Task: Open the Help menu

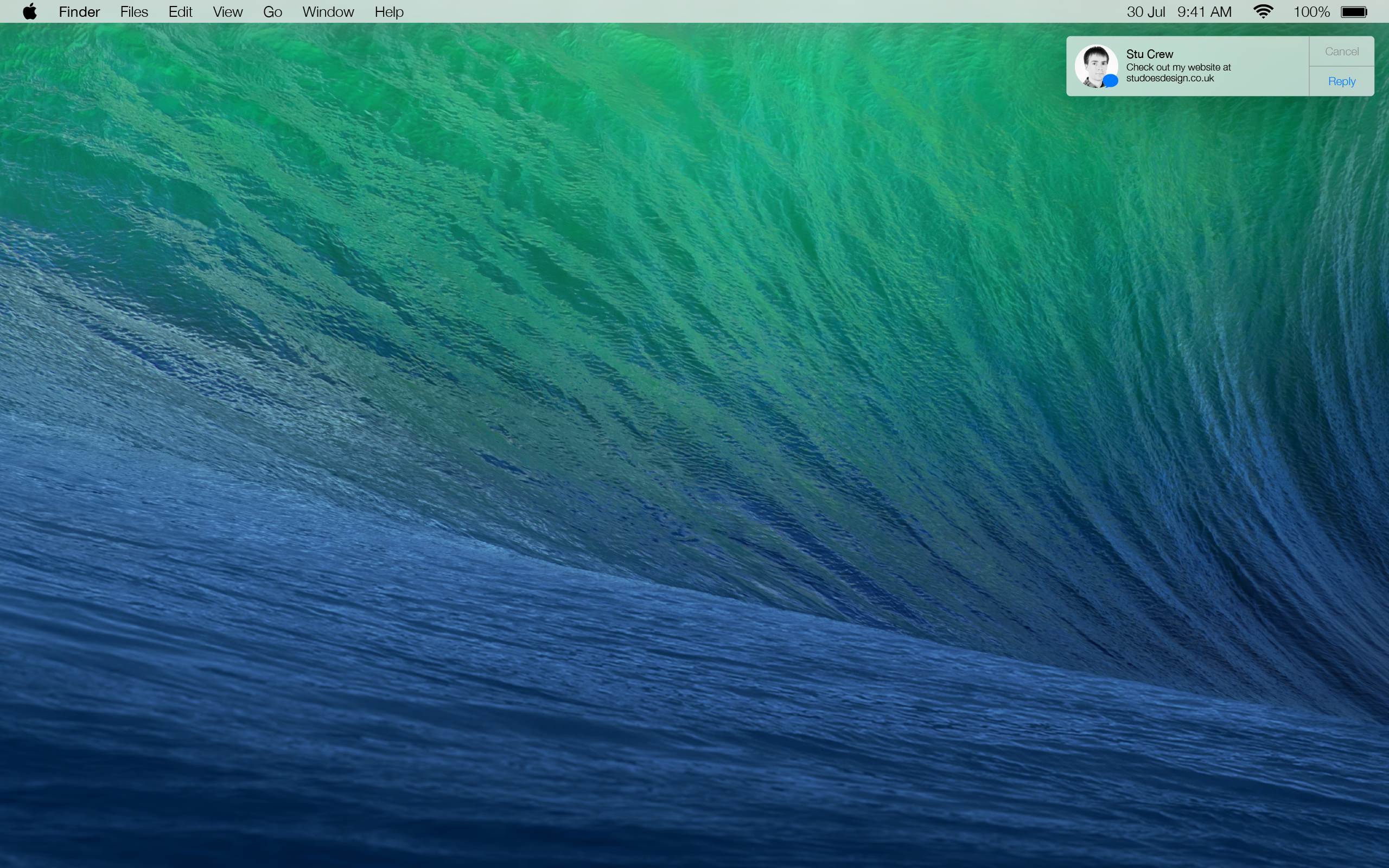Action: (x=388, y=11)
